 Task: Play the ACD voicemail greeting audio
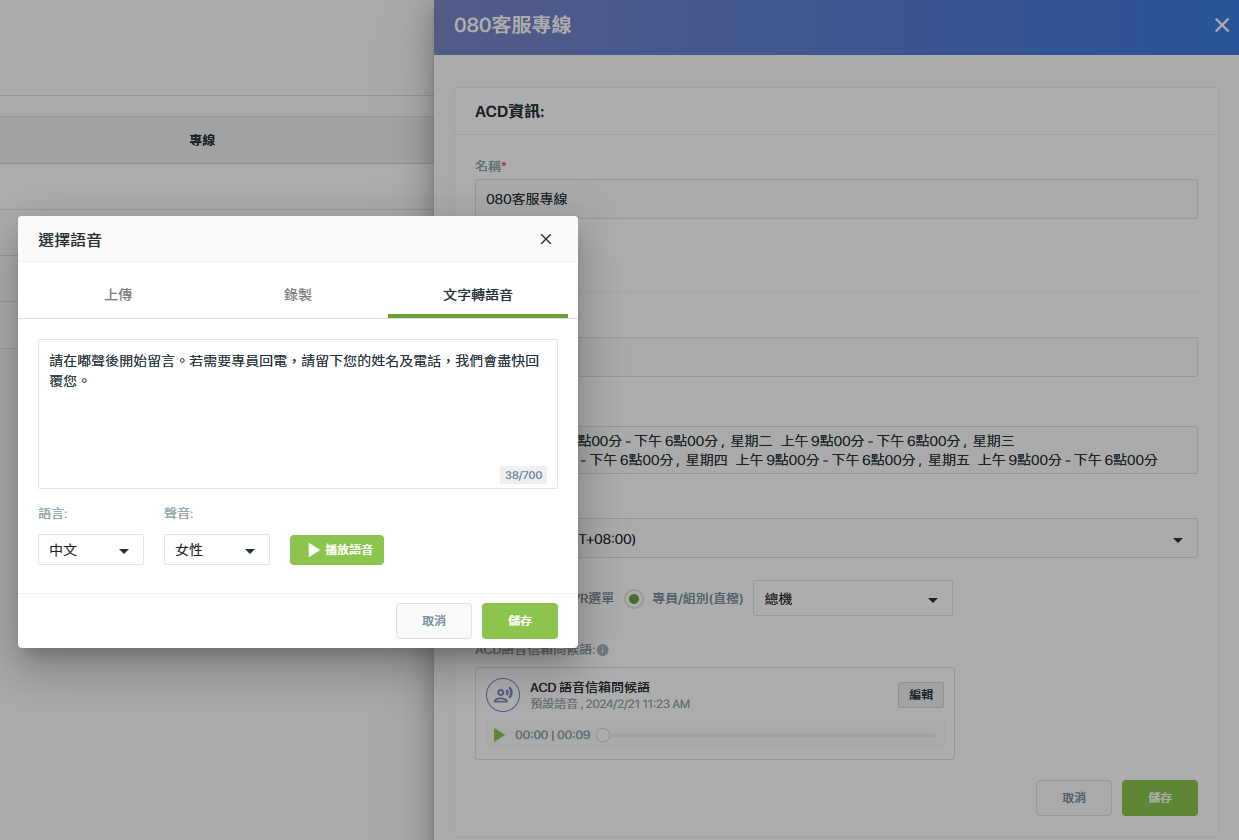pos(498,735)
